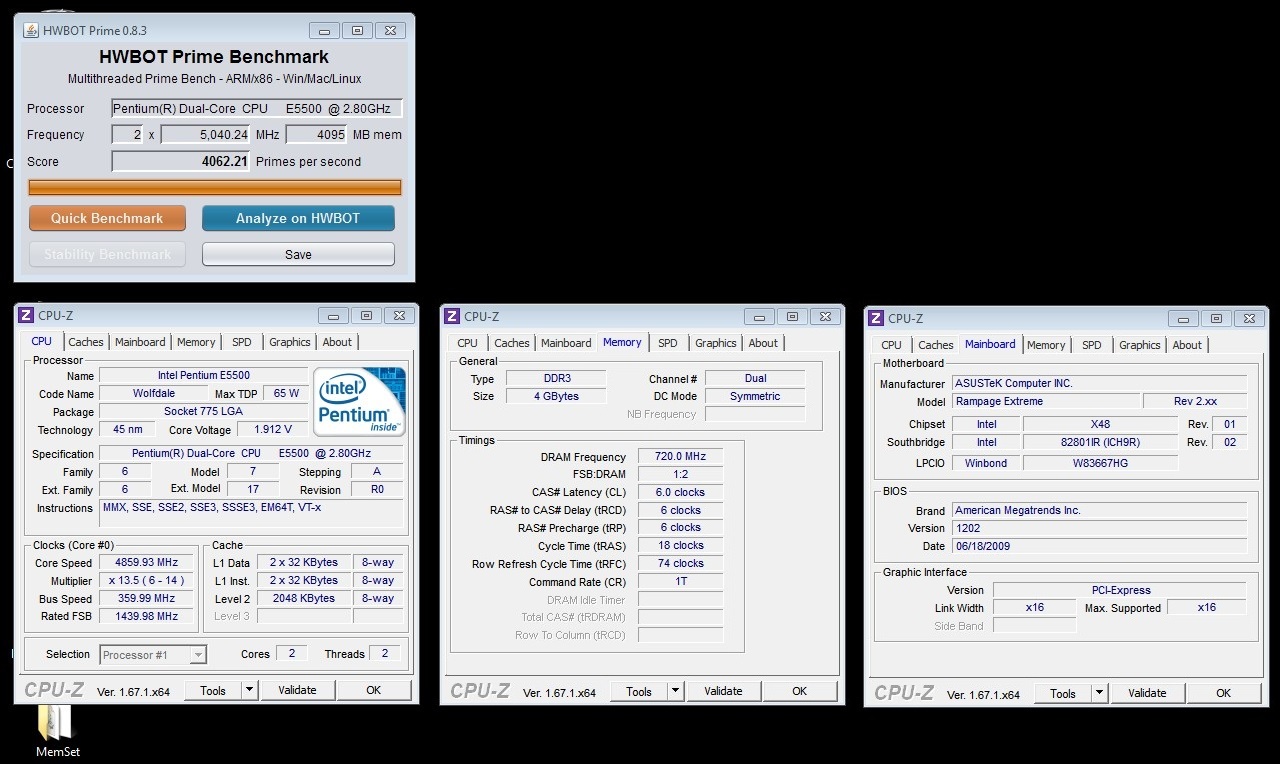Image resolution: width=1280 pixels, height=764 pixels.
Task: Close the HWBOT Prime window
Action: tap(391, 30)
